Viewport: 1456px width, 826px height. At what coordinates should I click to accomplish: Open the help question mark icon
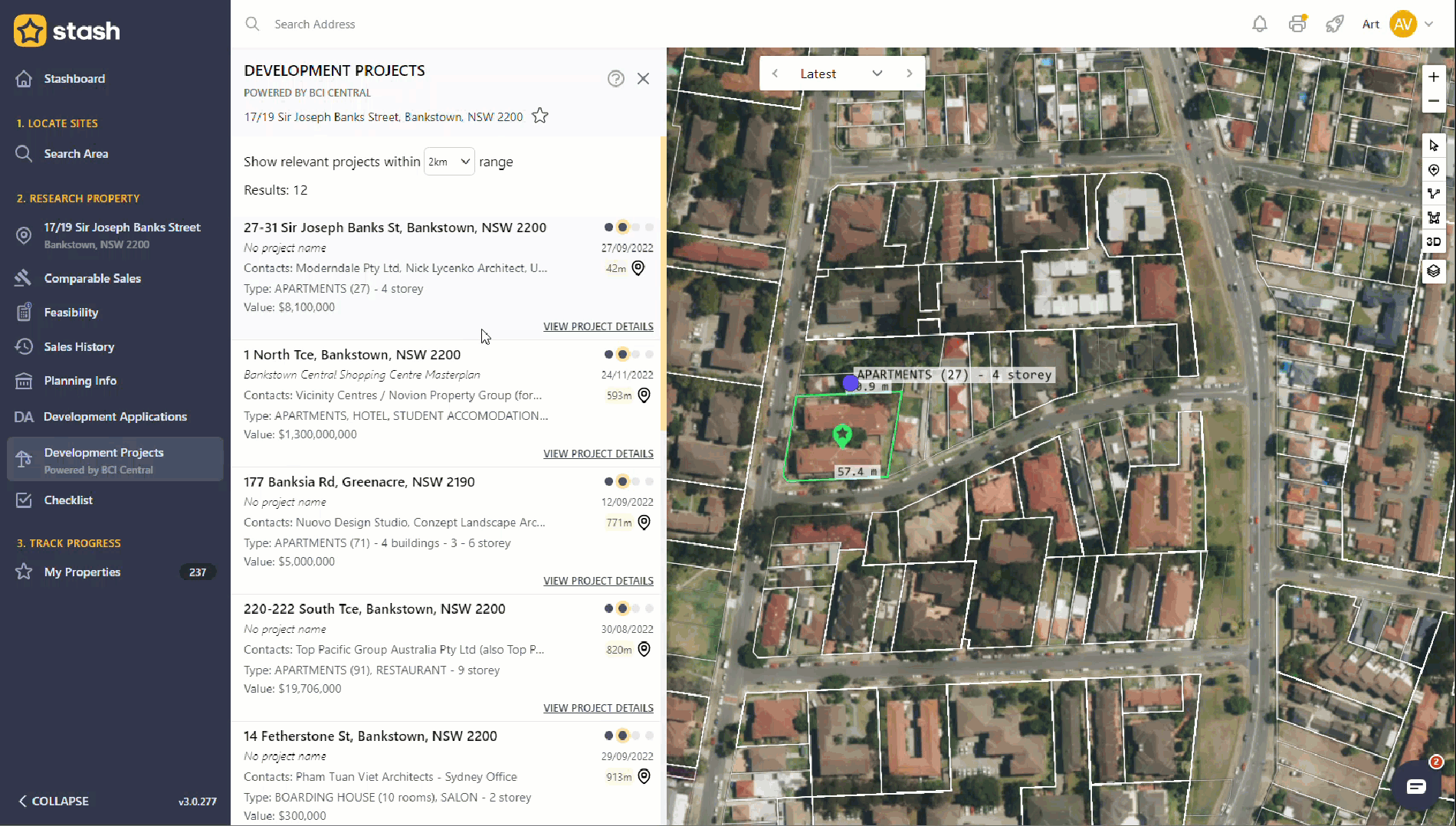[x=615, y=78]
